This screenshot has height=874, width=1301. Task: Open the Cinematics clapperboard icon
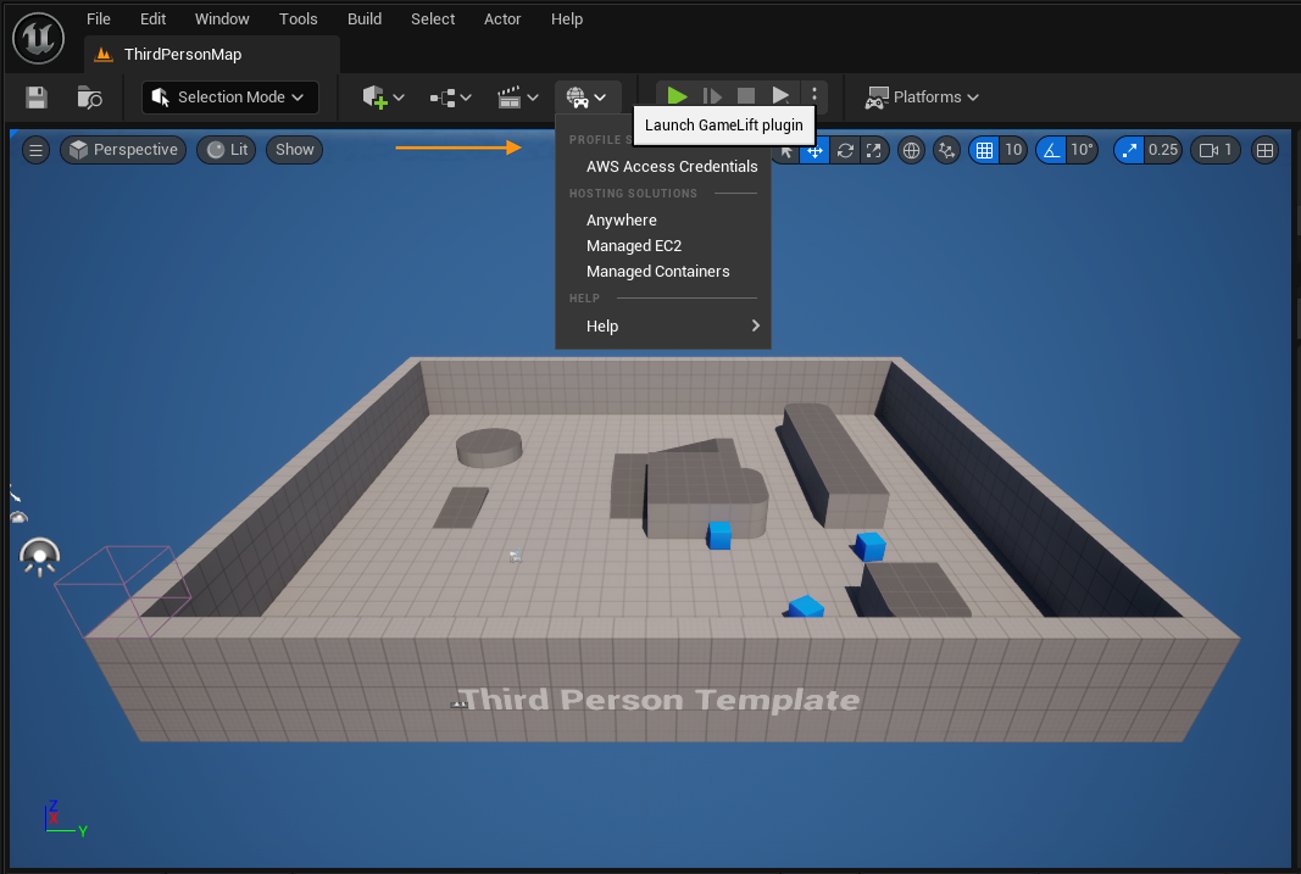[x=513, y=97]
